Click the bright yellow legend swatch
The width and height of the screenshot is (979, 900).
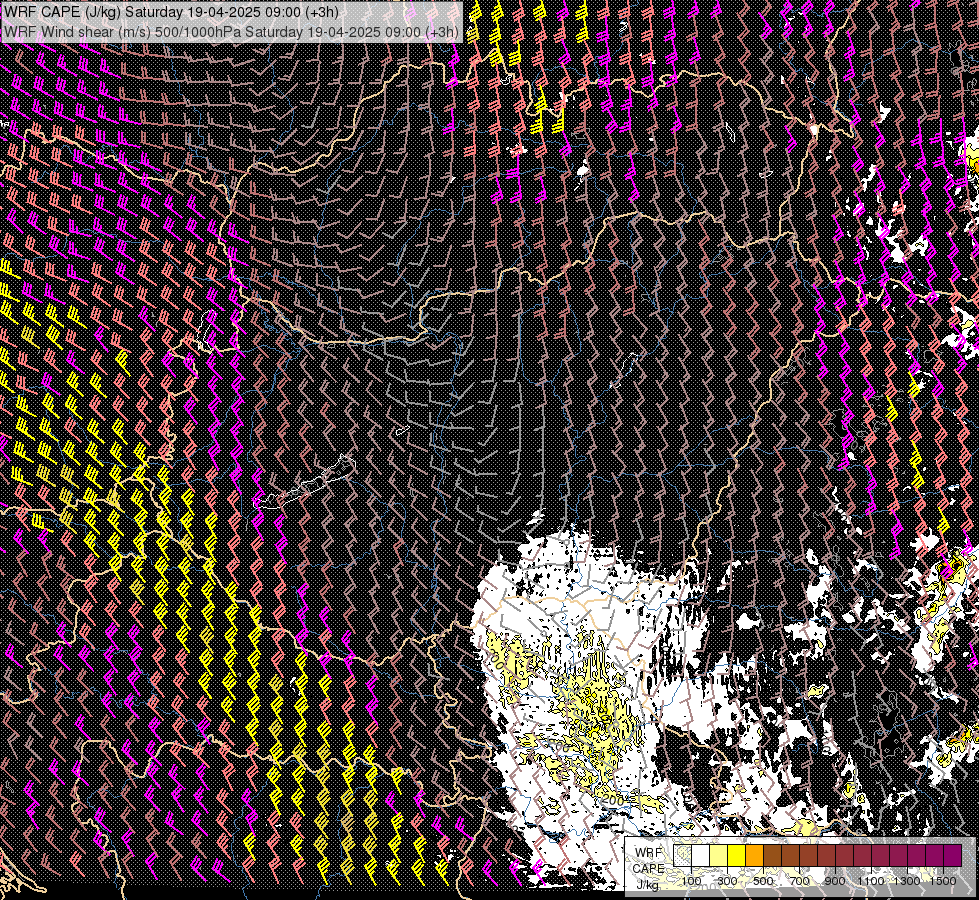pos(736,855)
